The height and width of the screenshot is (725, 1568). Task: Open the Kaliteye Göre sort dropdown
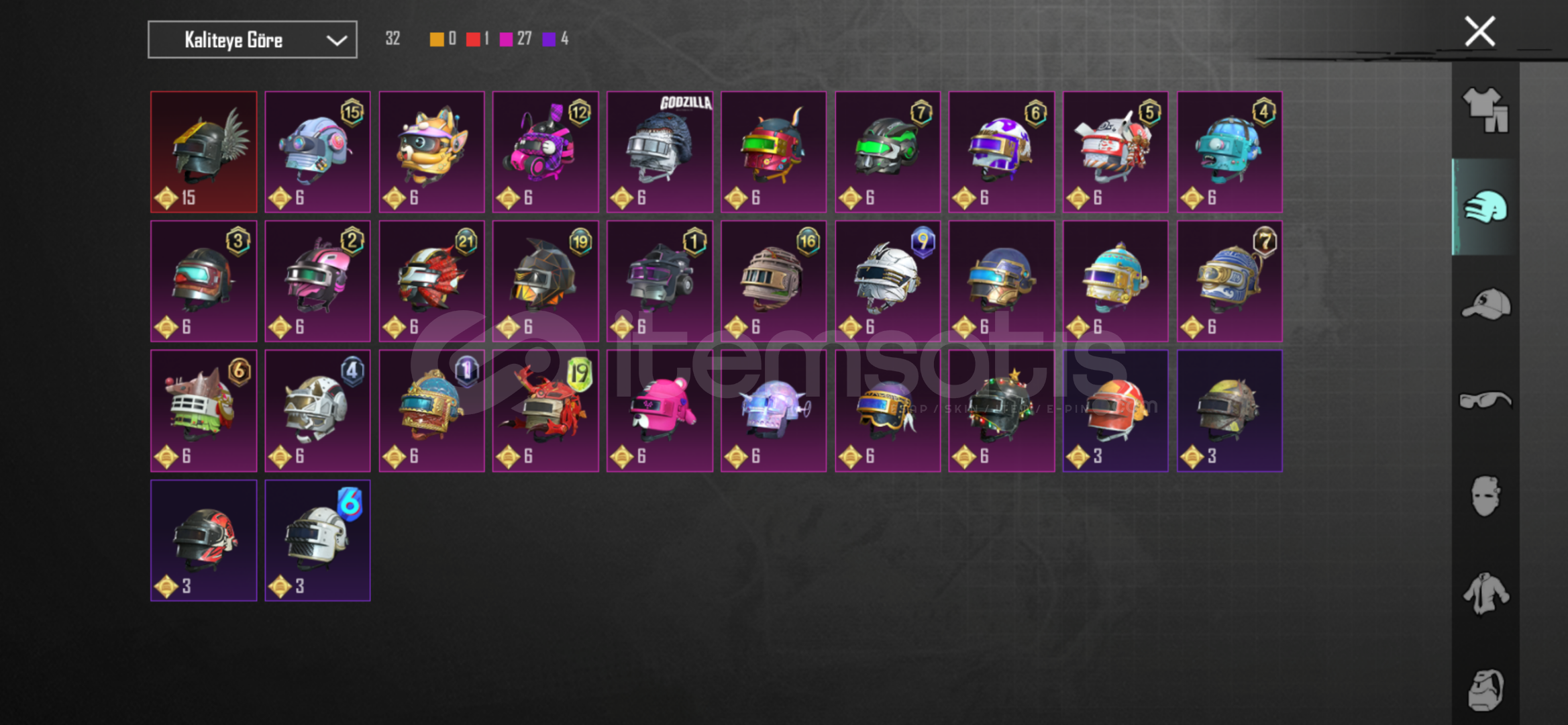[252, 40]
